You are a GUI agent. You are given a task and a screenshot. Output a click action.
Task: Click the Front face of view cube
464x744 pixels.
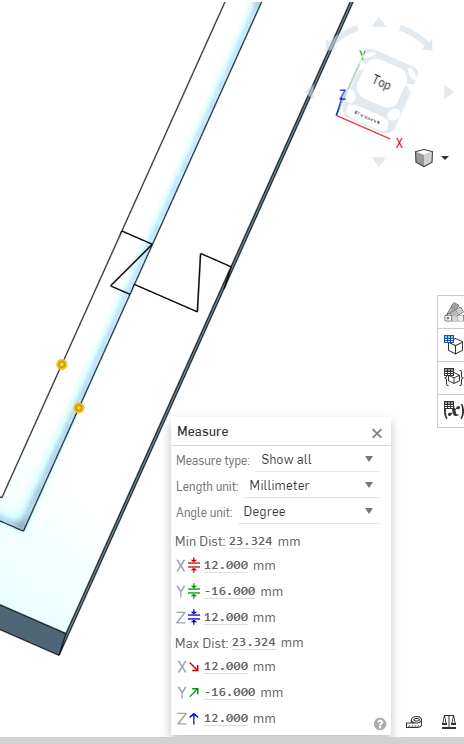tap(368, 117)
